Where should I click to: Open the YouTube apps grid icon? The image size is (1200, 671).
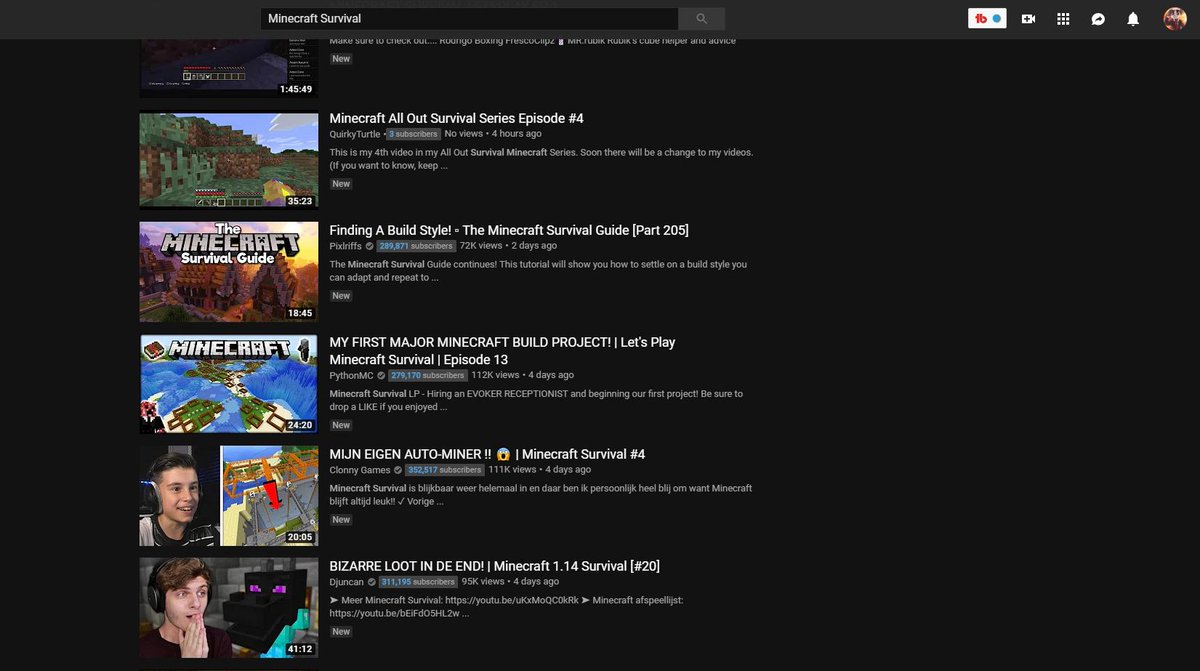pos(1063,19)
